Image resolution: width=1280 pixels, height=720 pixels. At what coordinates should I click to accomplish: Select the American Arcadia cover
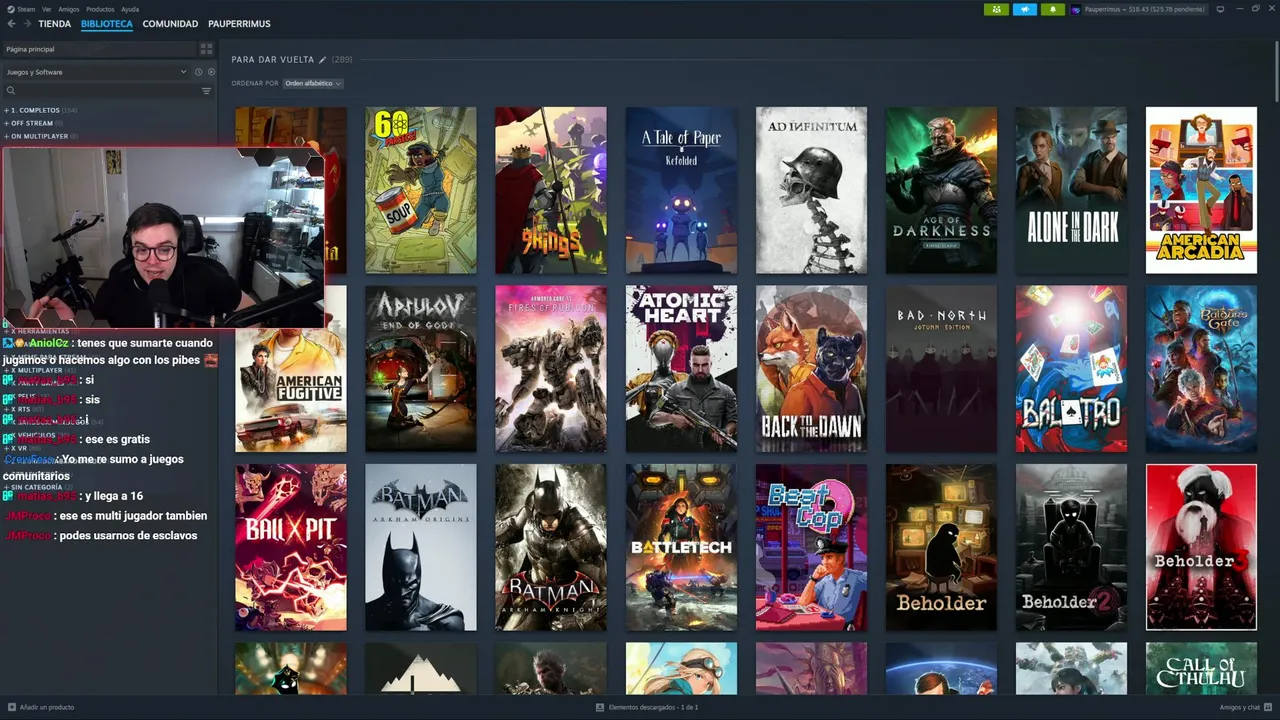point(1201,190)
